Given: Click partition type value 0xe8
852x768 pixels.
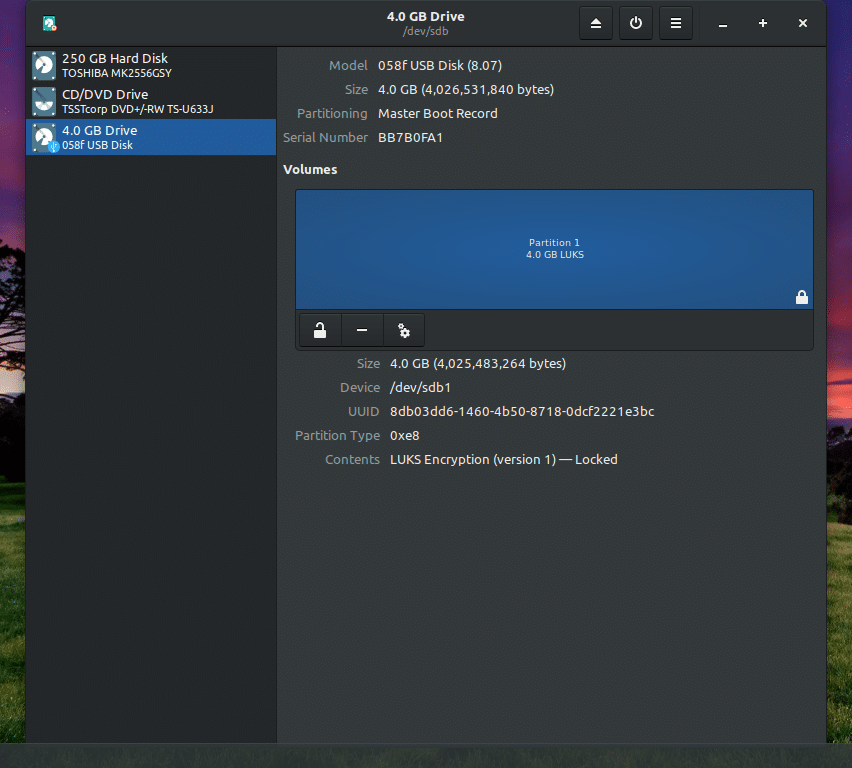Looking at the screenshot, I should (404, 435).
